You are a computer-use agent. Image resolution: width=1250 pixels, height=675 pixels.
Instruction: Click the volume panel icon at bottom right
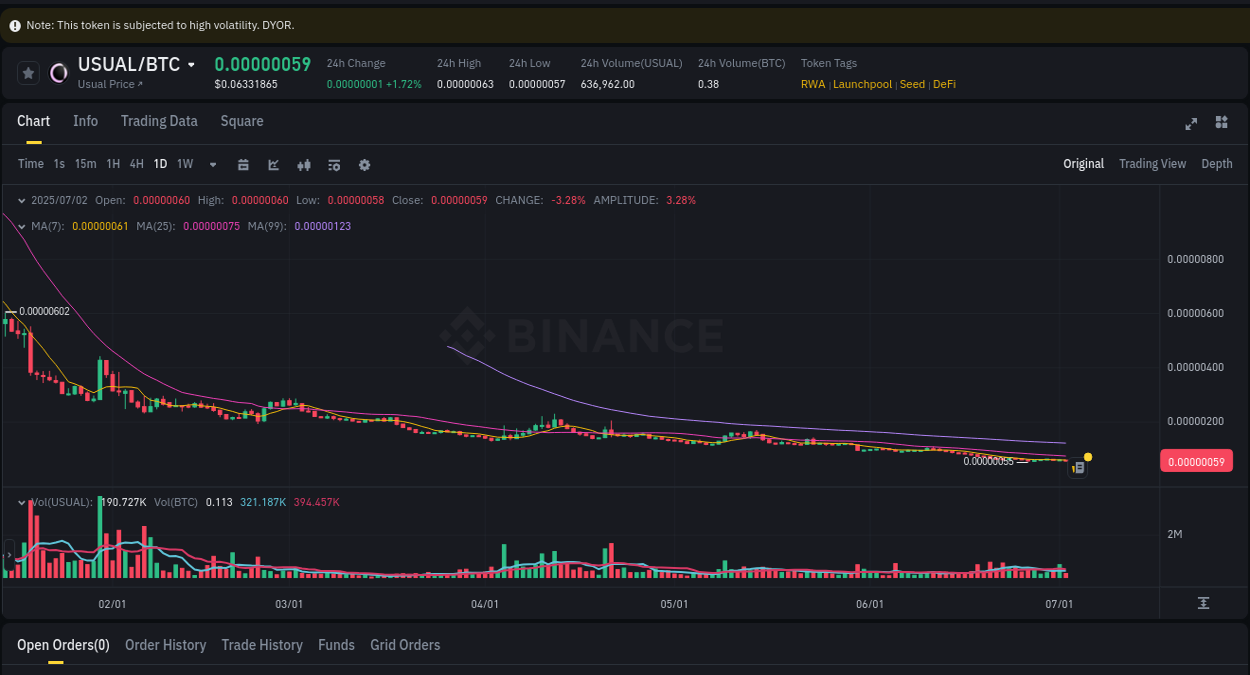[1204, 604]
